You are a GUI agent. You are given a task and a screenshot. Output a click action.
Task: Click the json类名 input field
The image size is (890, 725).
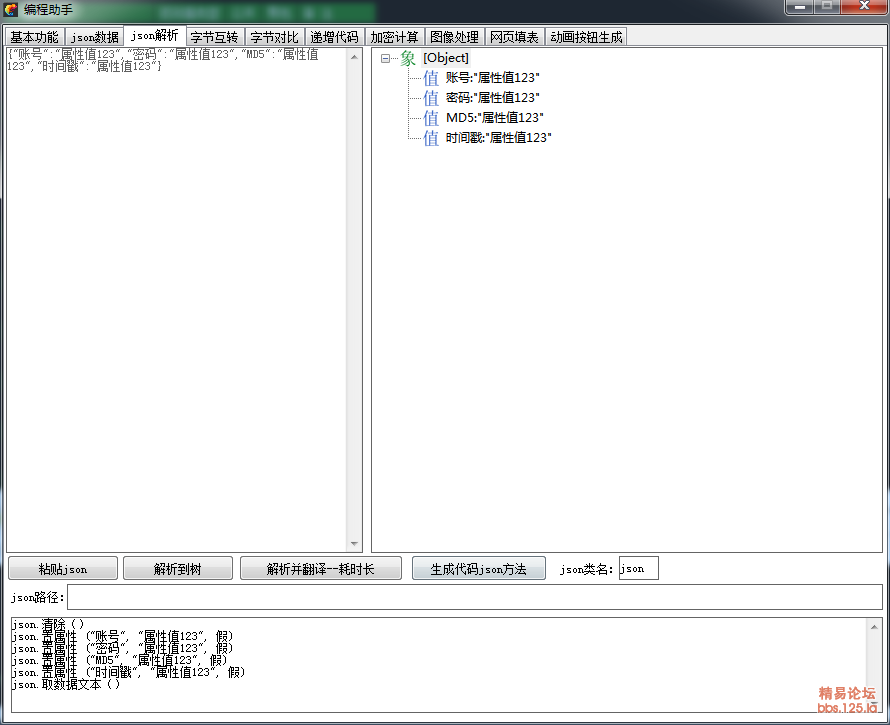point(638,569)
